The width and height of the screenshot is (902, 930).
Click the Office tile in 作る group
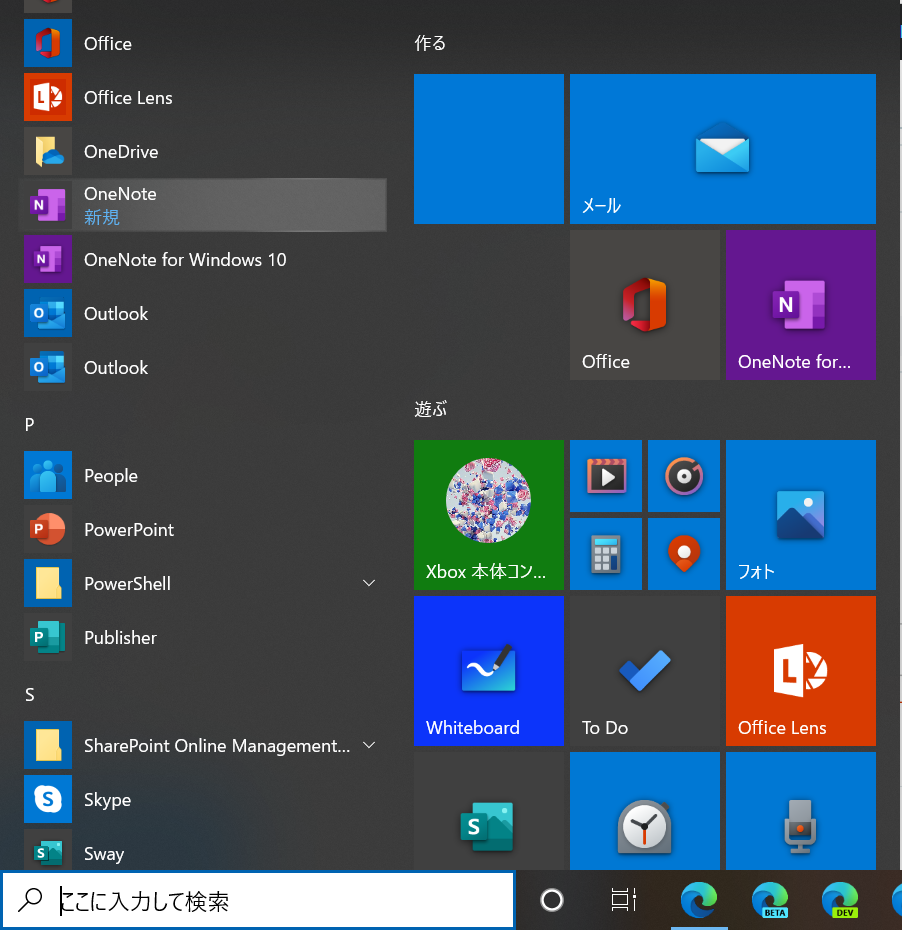pos(645,305)
